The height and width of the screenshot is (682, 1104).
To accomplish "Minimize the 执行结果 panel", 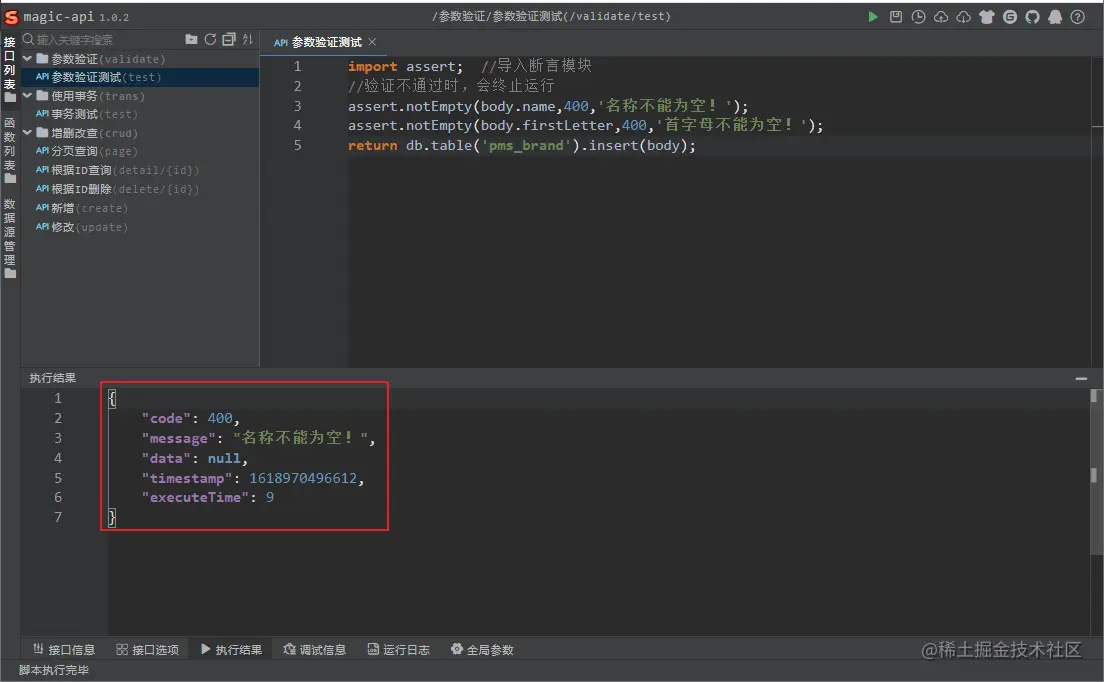I will (1081, 379).
